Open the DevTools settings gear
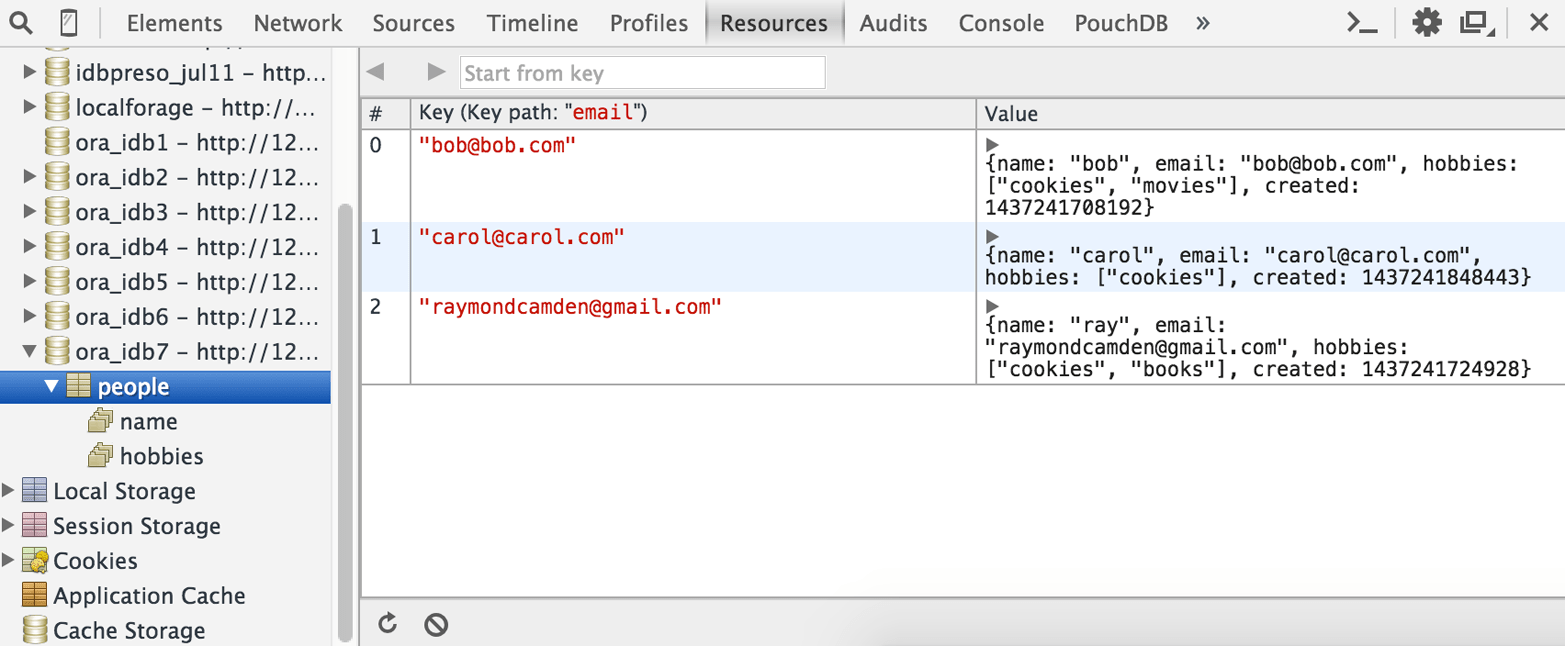Screen dimensions: 1565x646 tap(1427, 21)
